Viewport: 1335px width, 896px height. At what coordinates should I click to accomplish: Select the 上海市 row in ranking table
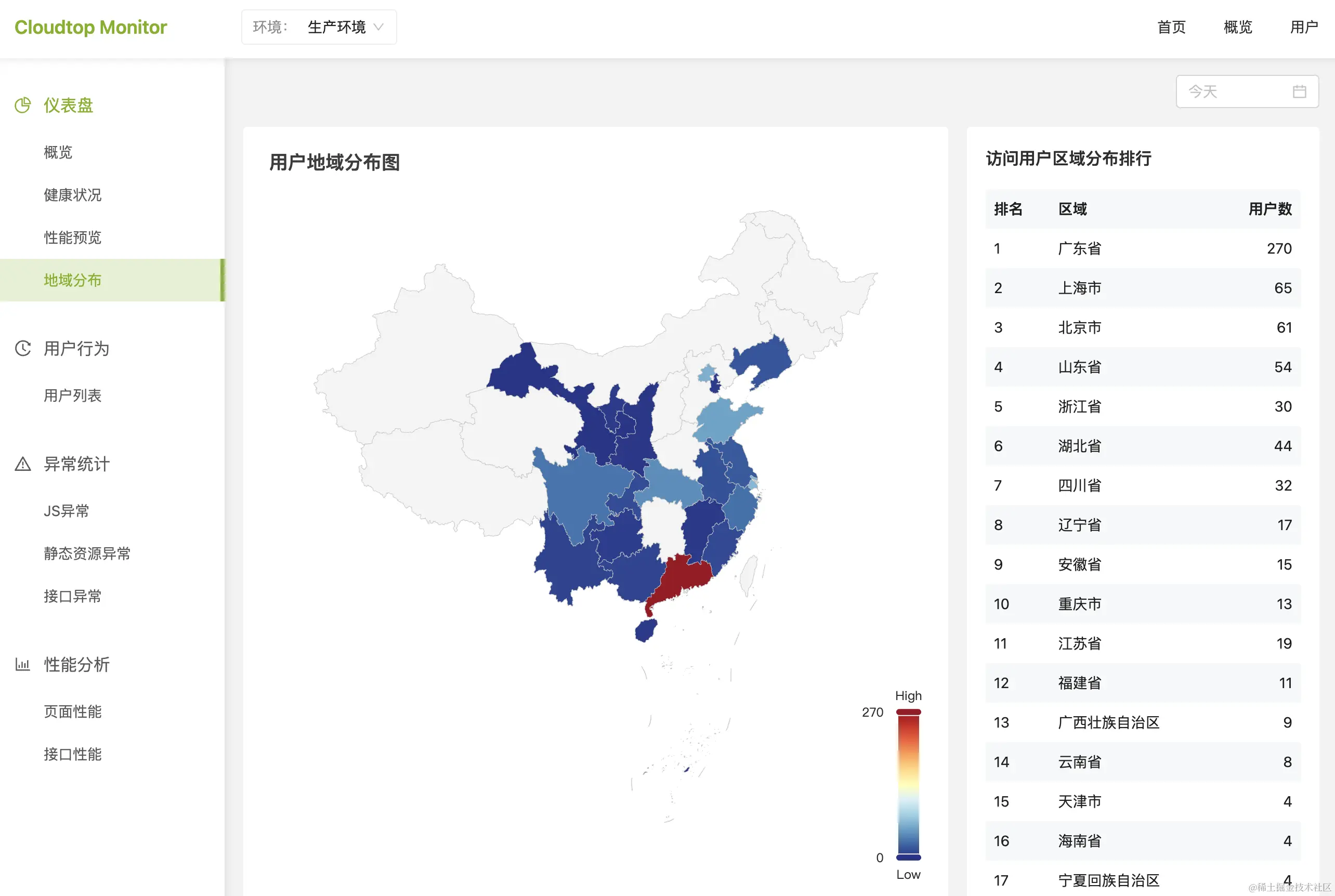(x=1143, y=288)
